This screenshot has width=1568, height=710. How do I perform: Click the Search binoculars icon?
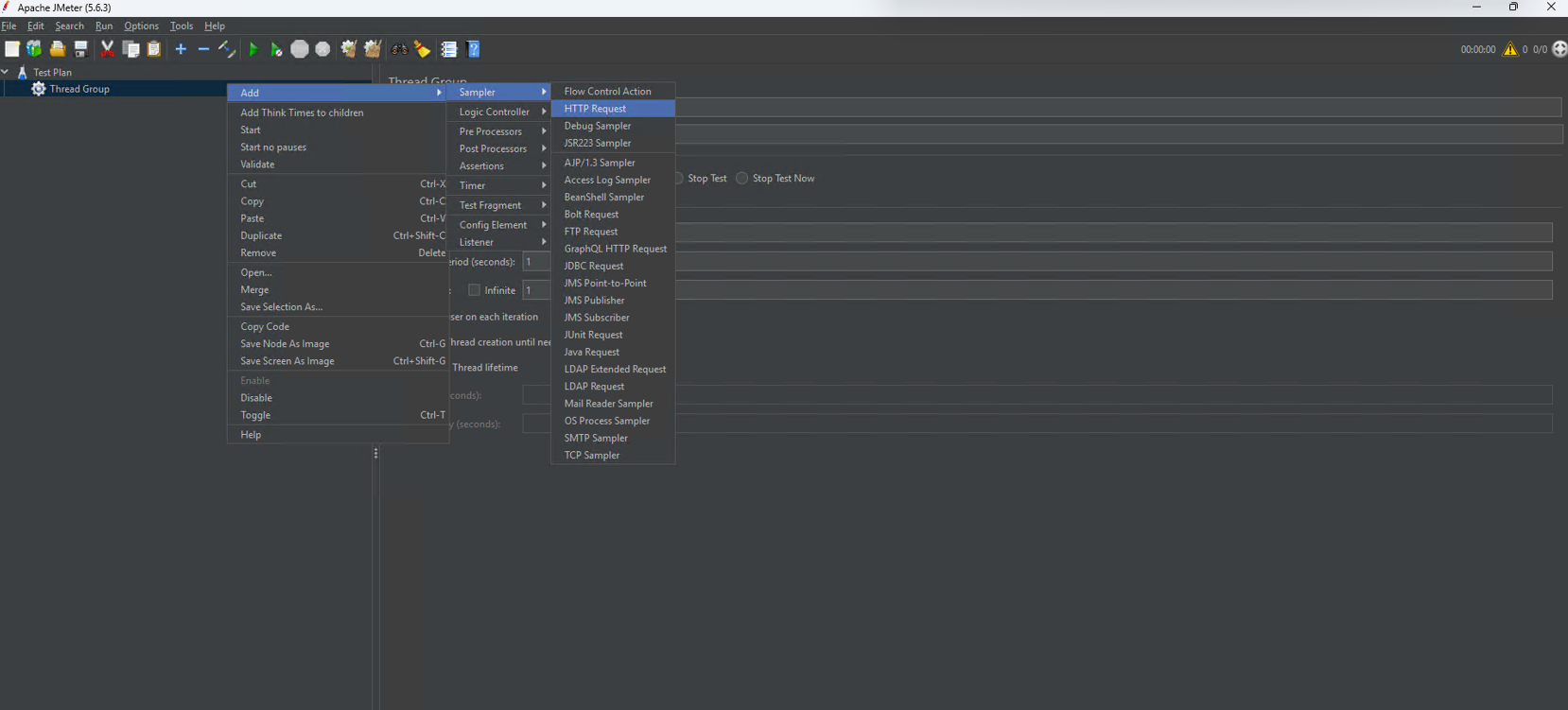tap(399, 49)
